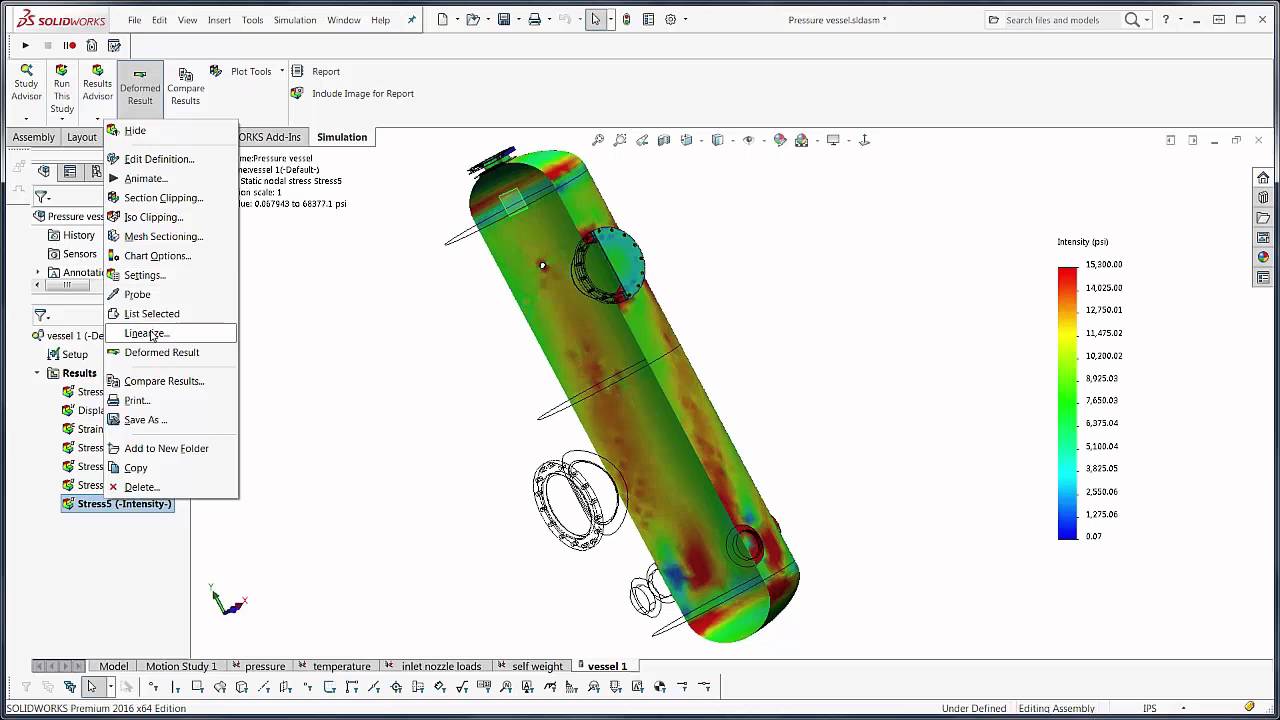1280x720 pixels.
Task: Click the macro stop button
Action: (47, 45)
